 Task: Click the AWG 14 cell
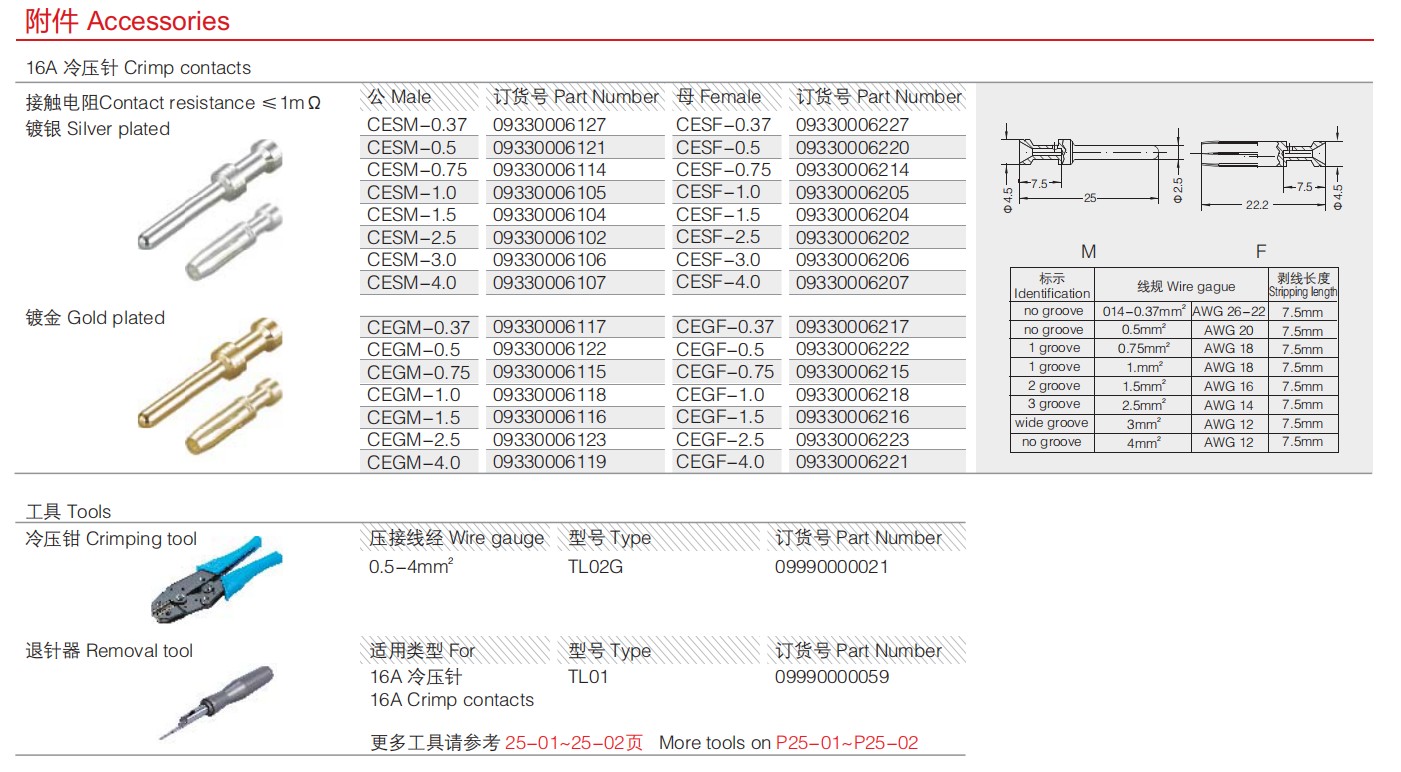[x=1229, y=405]
